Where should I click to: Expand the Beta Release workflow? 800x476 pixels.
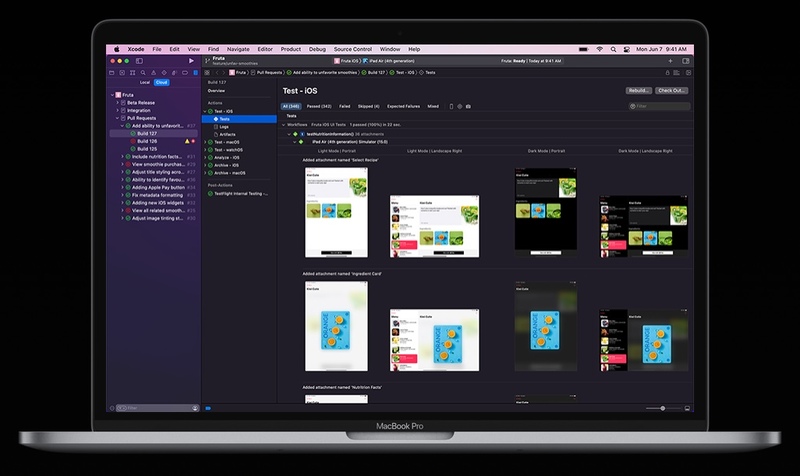(x=117, y=103)
